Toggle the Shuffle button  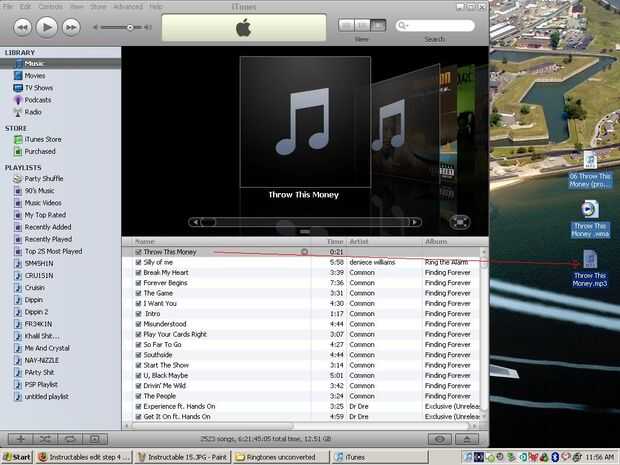tap(45, 439)
